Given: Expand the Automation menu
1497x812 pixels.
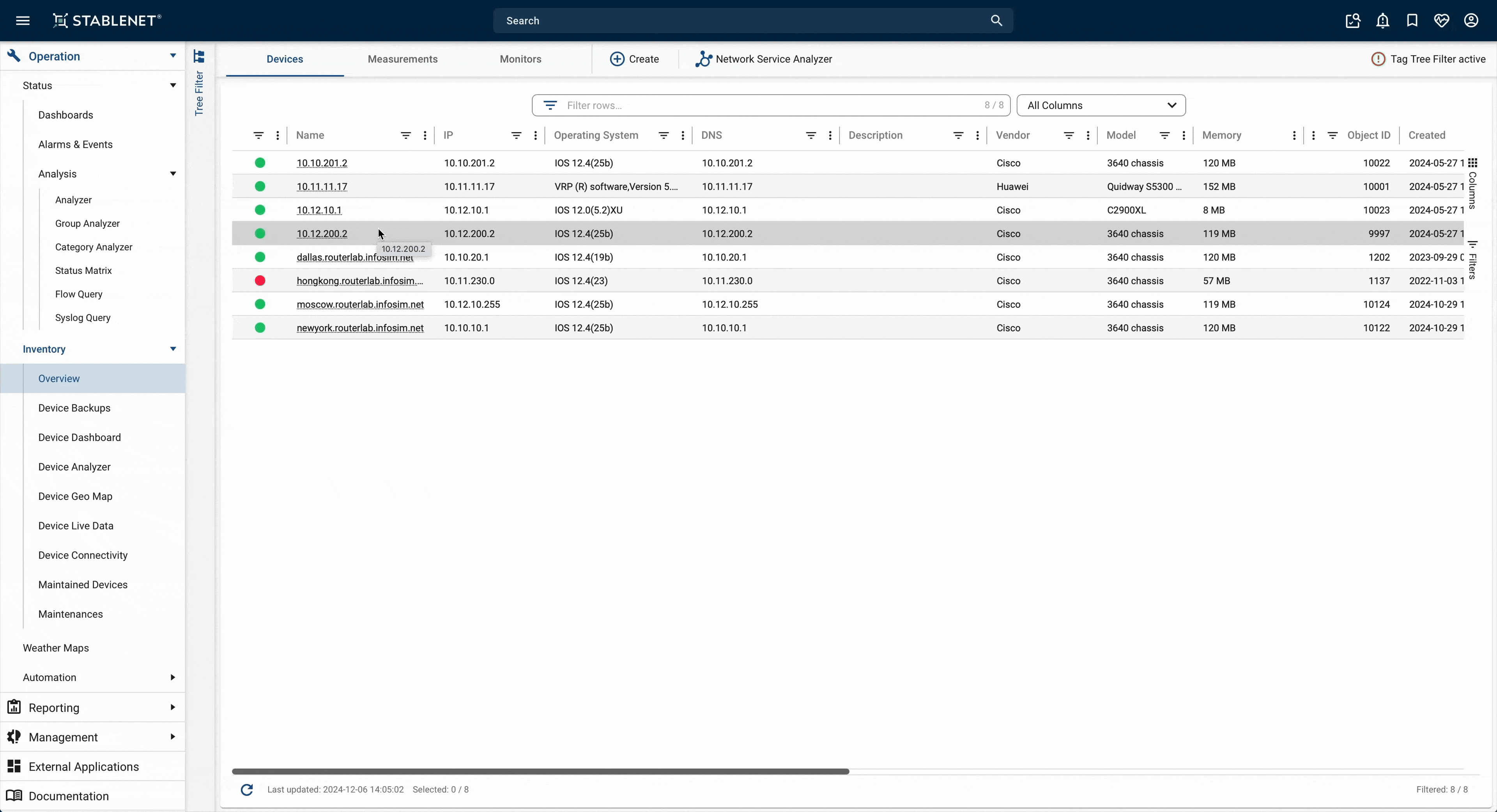Looking at the screenshot, I should (x=173, y=678).
